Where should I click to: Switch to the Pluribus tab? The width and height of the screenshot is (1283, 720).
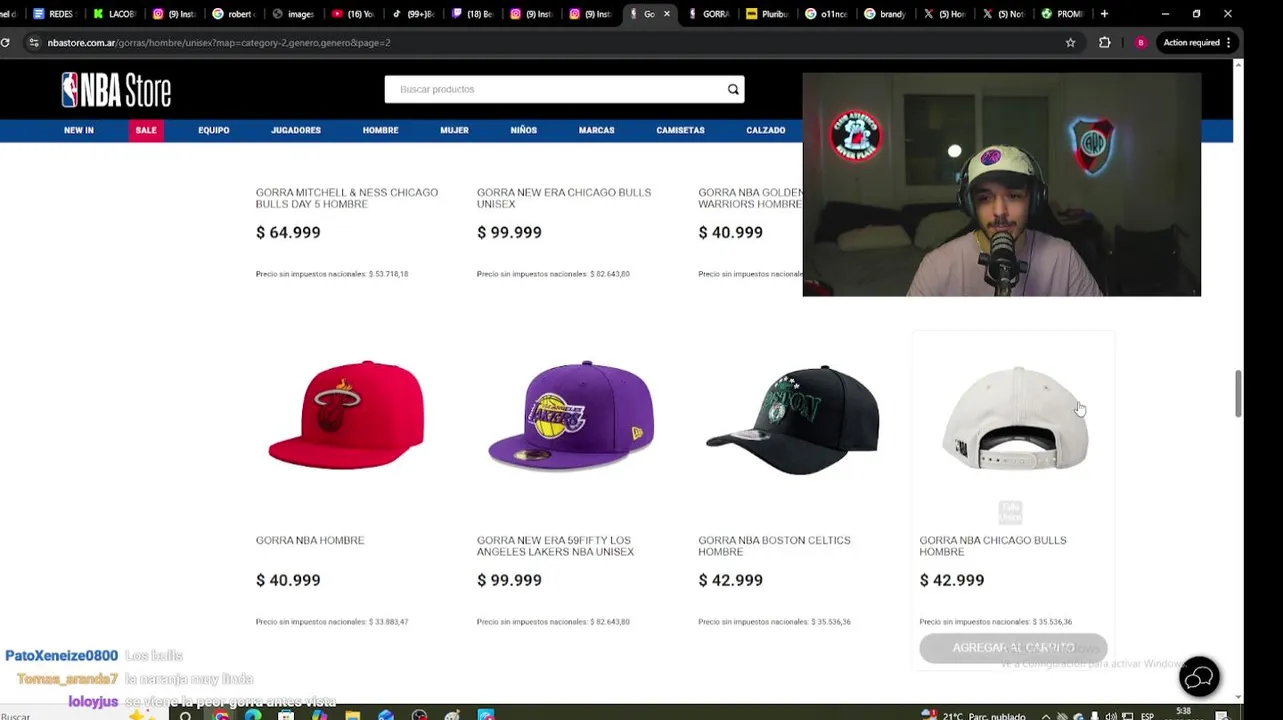click(768, 14)
